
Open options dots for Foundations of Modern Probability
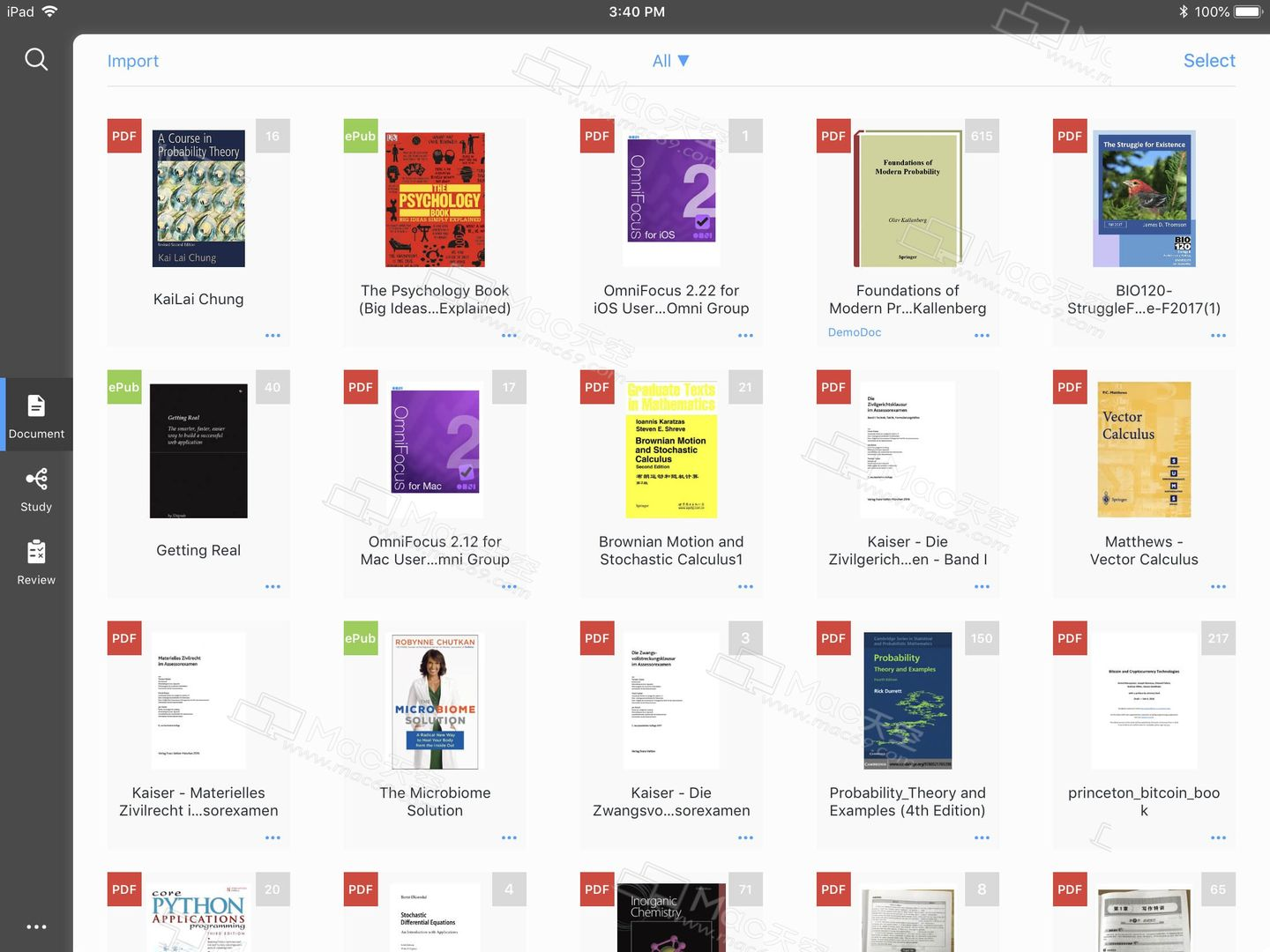coord(982,335)
